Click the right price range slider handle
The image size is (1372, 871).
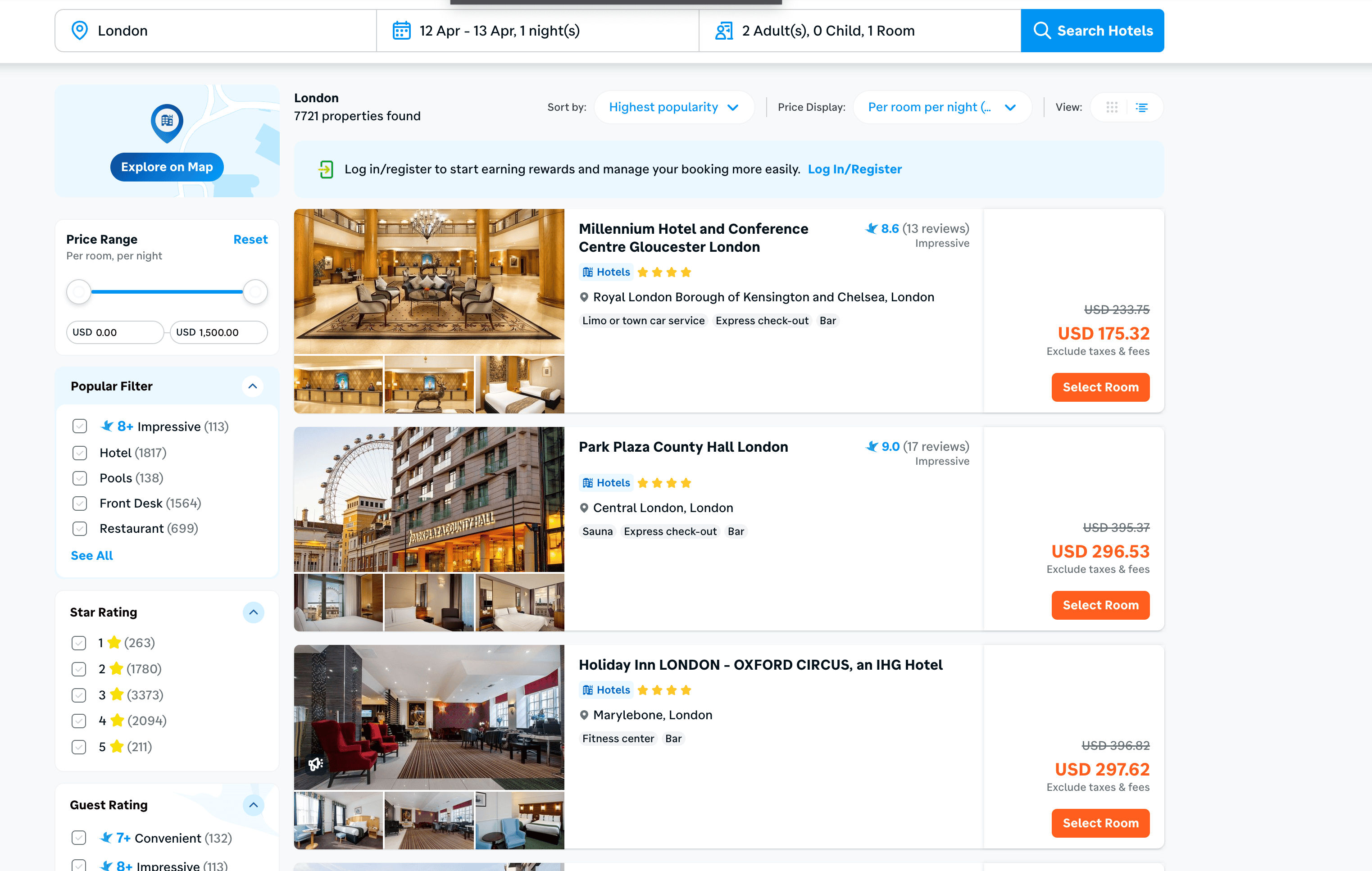[x=255, y=292]
